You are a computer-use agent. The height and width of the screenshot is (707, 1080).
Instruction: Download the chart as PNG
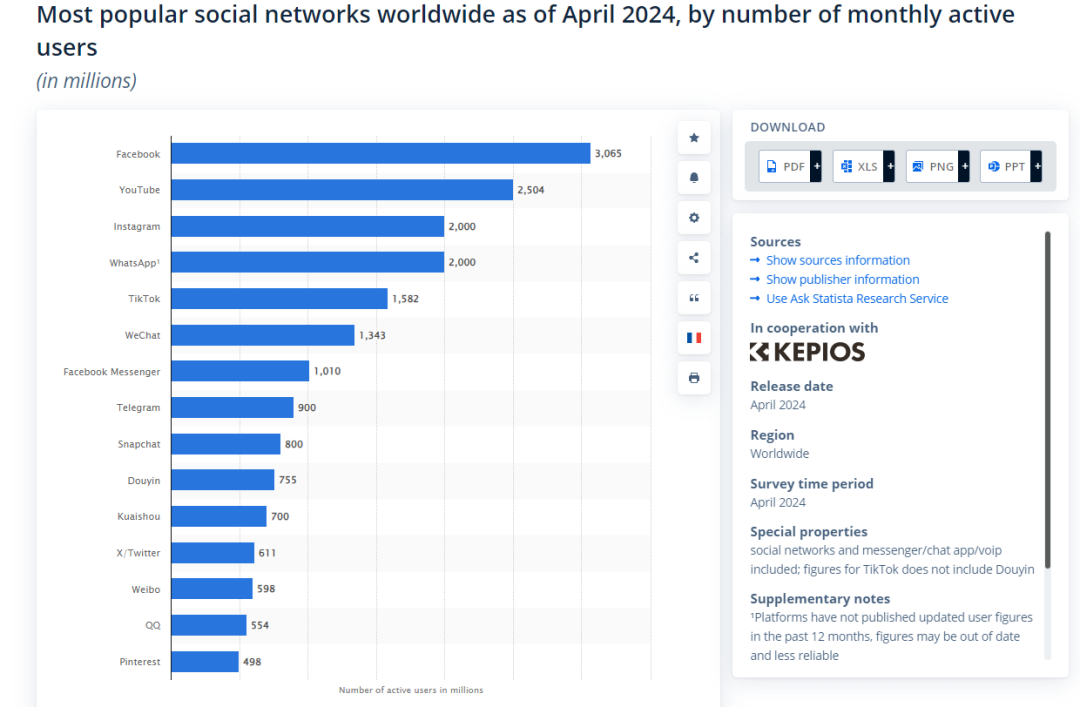coord(933,166)
